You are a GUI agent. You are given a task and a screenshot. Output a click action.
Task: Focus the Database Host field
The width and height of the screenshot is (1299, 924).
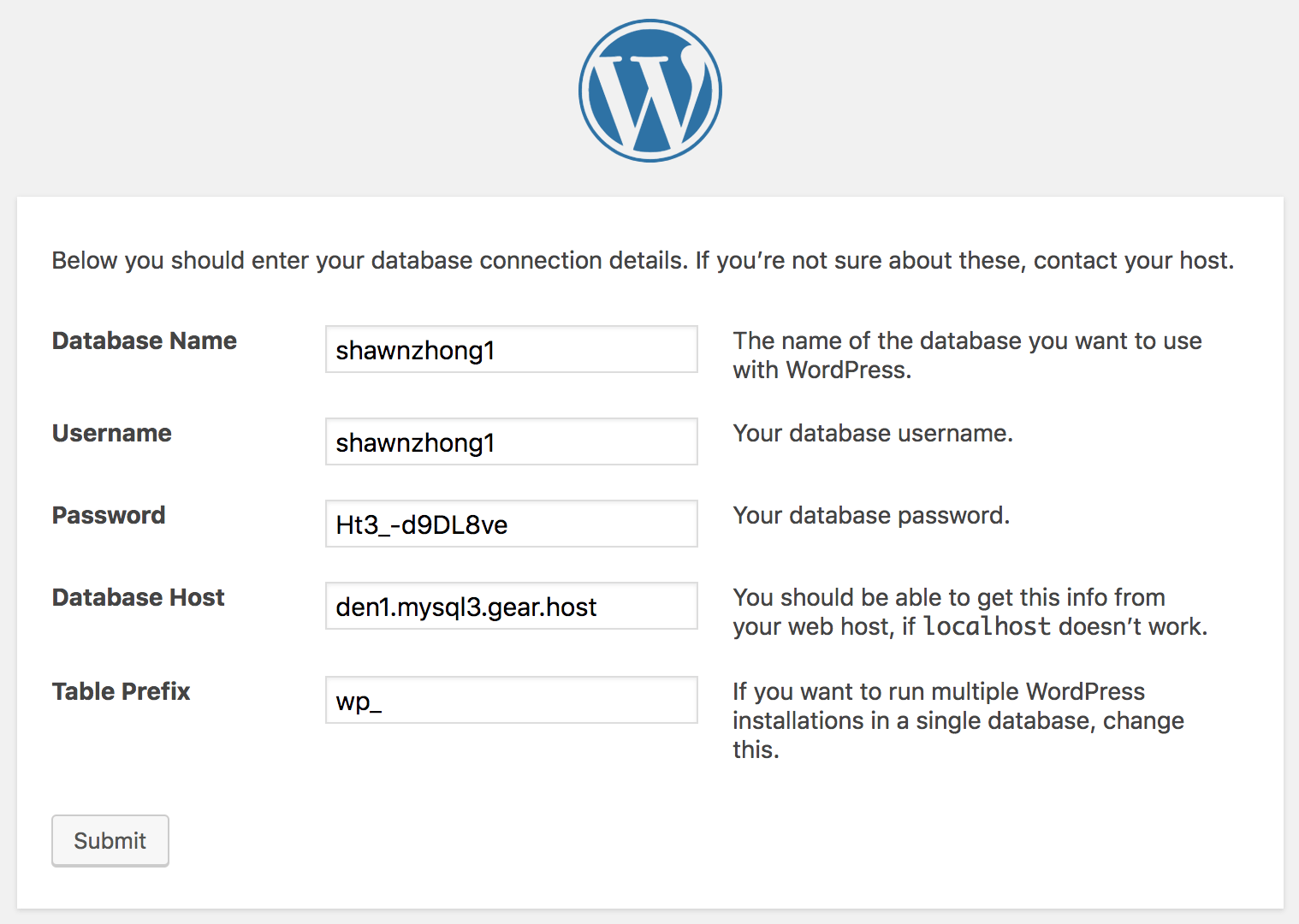coord(511,607)
